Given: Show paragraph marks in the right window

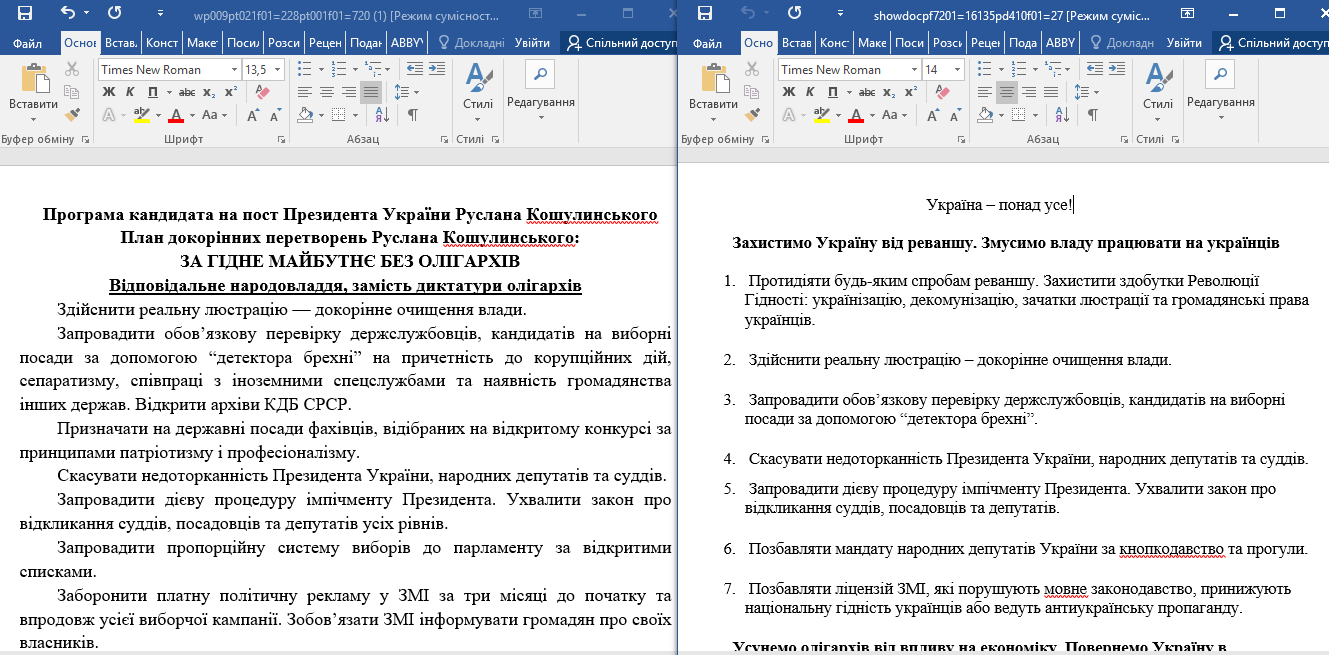Looking at the screenshot, I should coord(1092,115).
